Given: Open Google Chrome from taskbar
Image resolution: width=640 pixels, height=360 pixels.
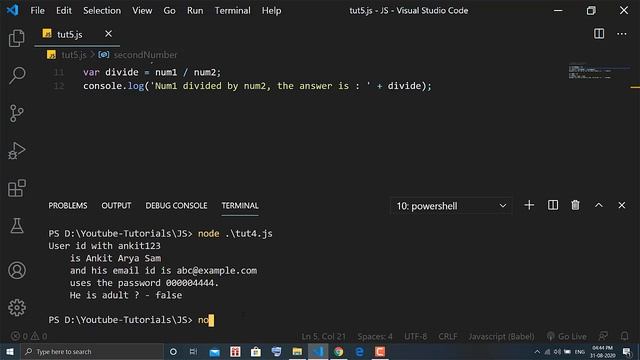Looking at the screenshot, I should (x=338, y=351).
